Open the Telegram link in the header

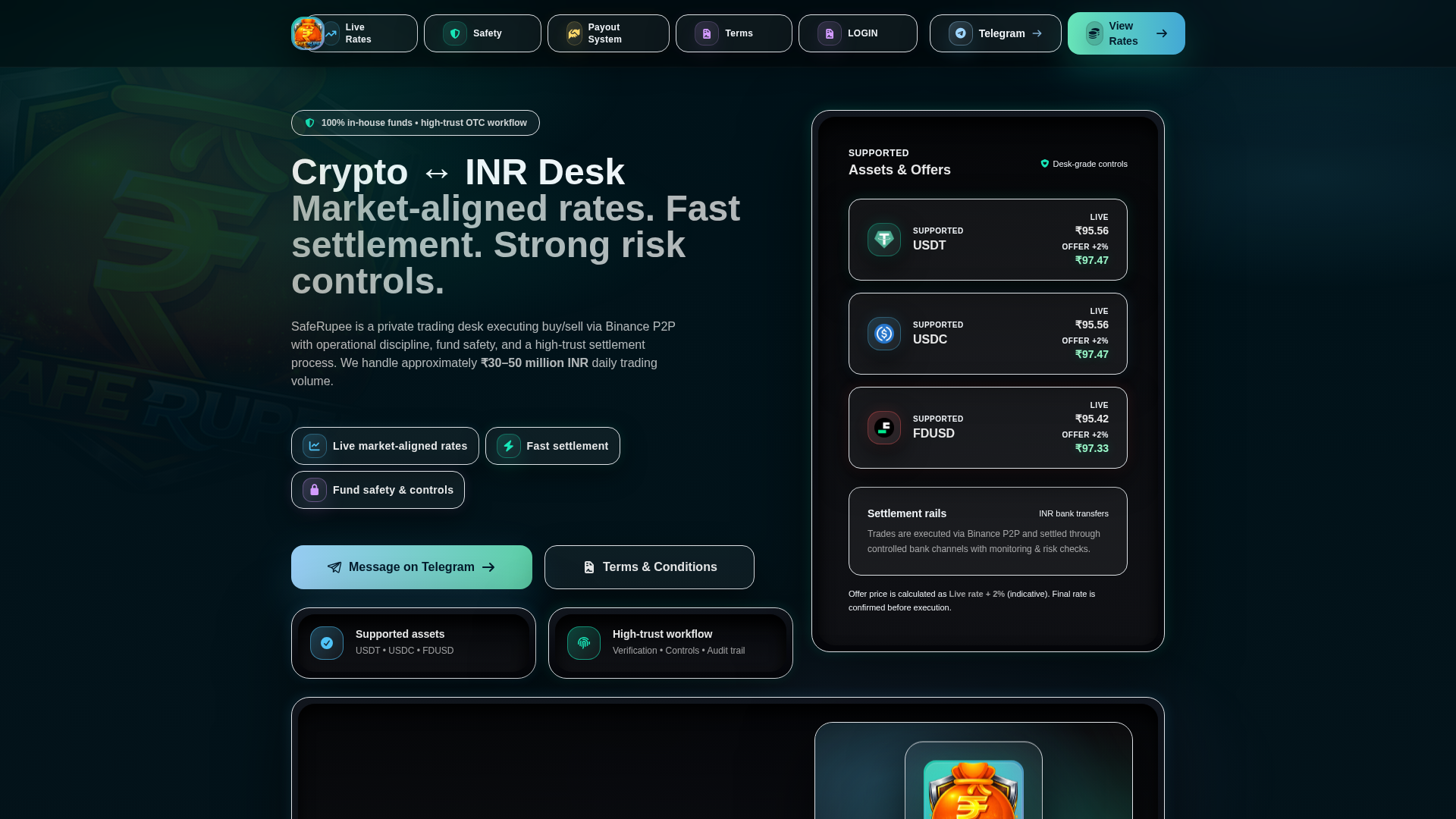pyautogui.click(x=996, y=33)
